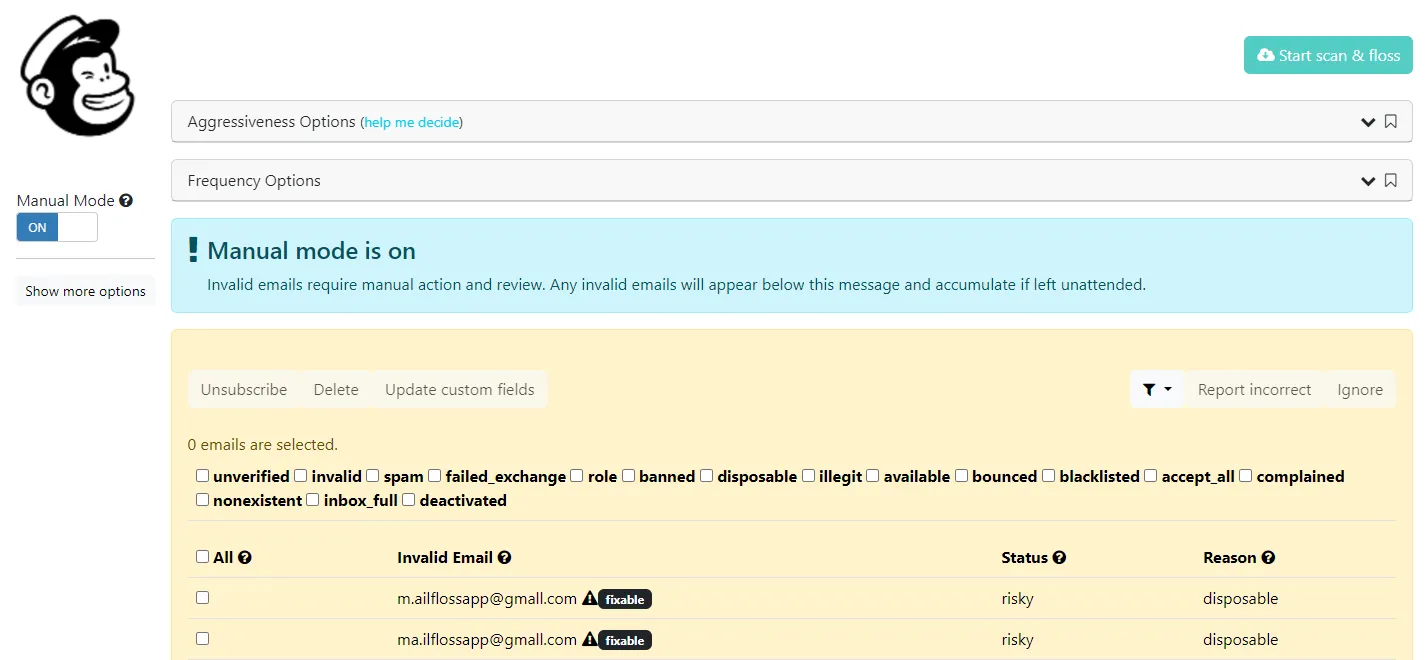
Task: Click Delete action in toolbar
Action: point(336,390)
